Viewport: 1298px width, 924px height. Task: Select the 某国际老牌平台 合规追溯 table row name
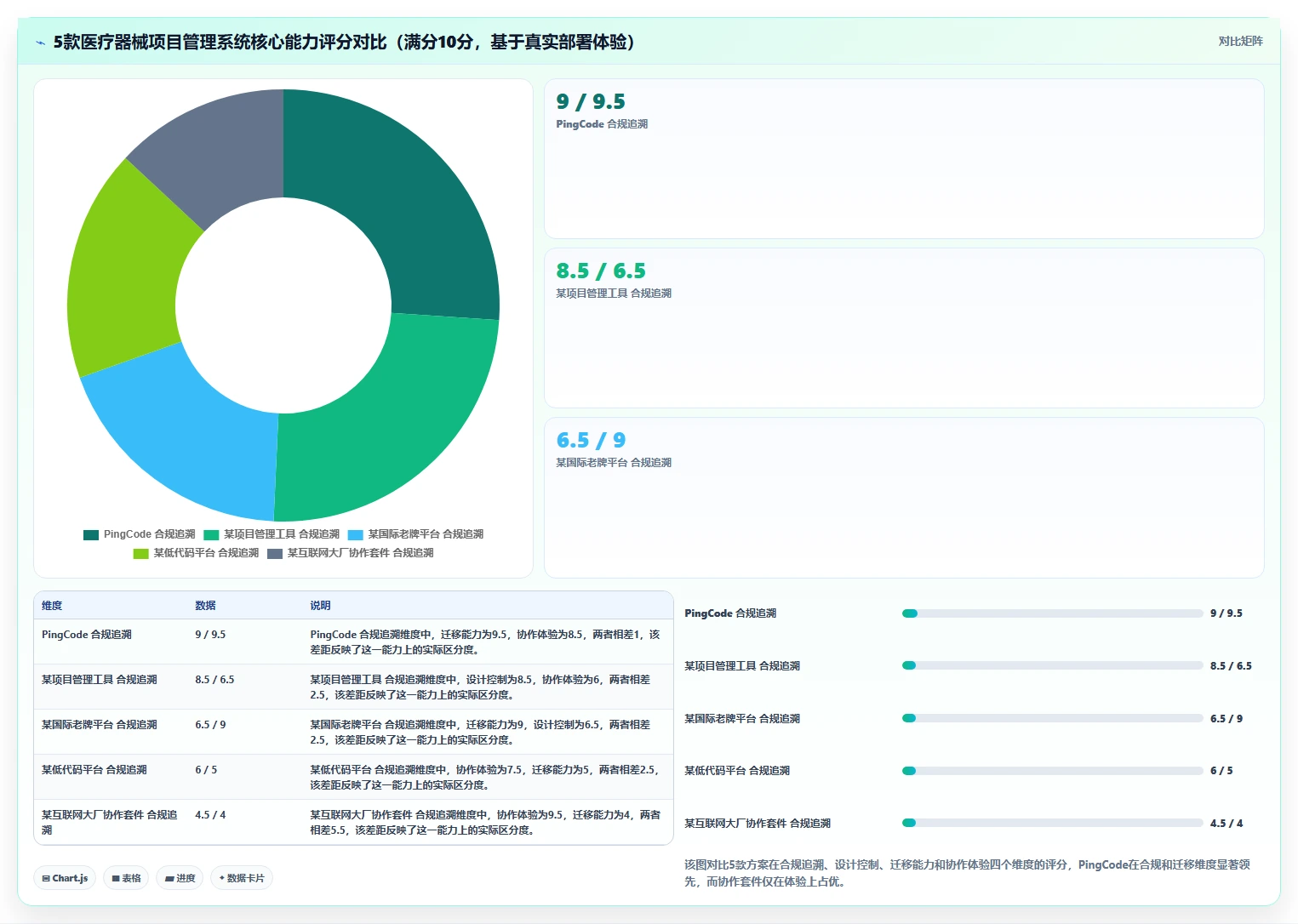(100, 725)
